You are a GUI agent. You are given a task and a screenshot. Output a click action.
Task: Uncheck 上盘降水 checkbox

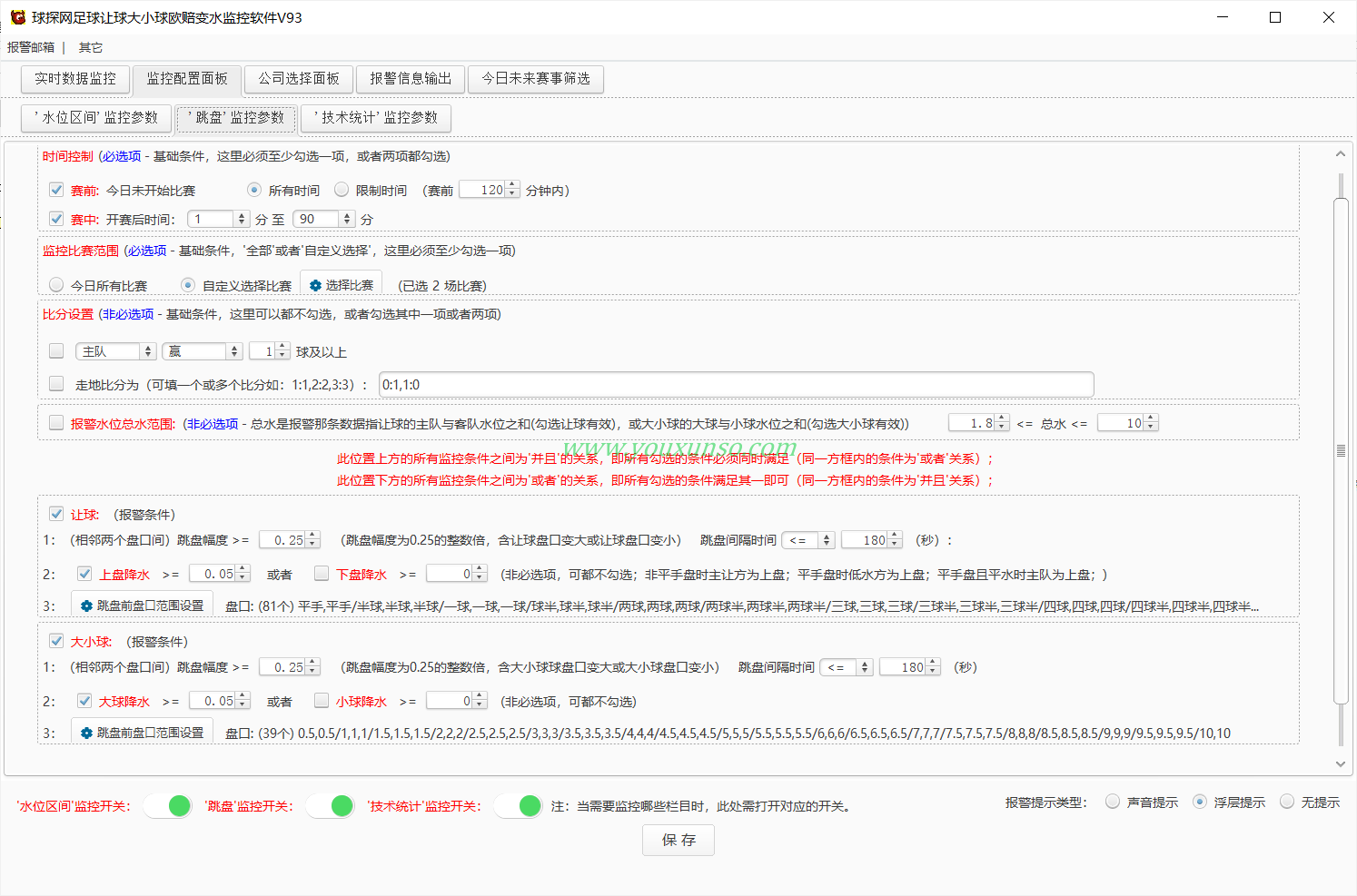84,574
